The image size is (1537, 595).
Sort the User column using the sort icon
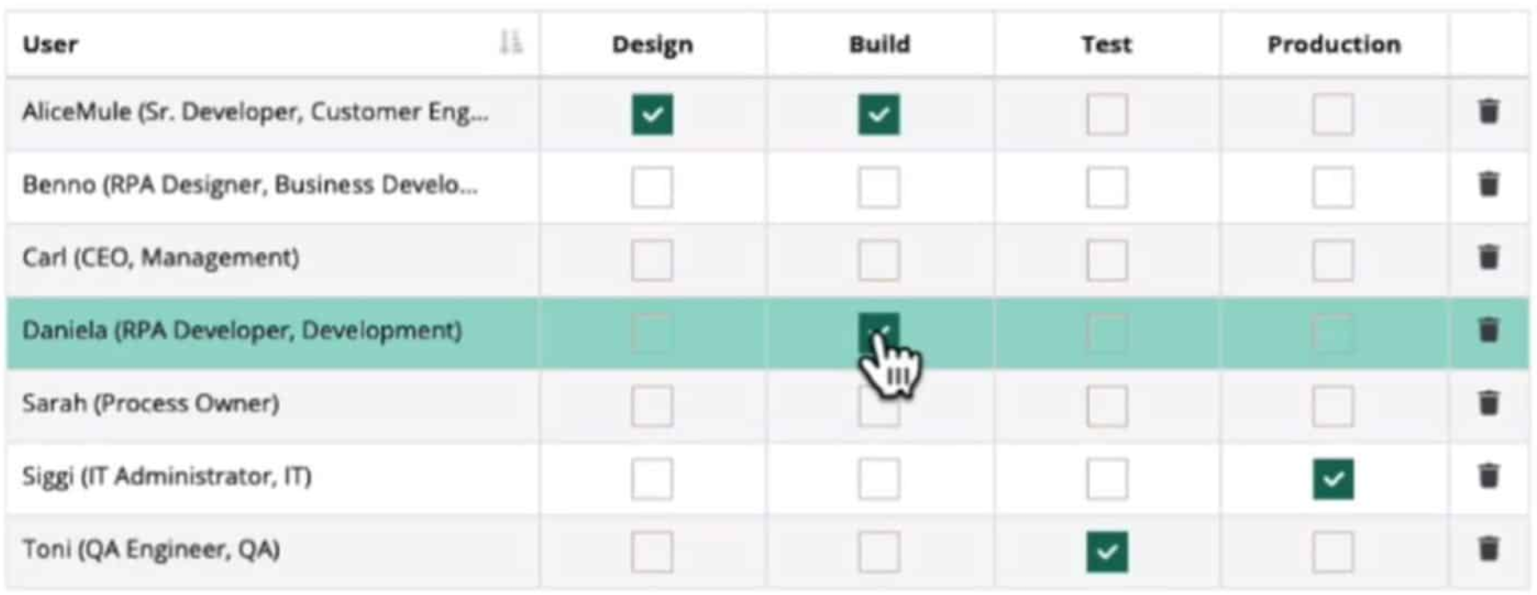coord(512,42)
